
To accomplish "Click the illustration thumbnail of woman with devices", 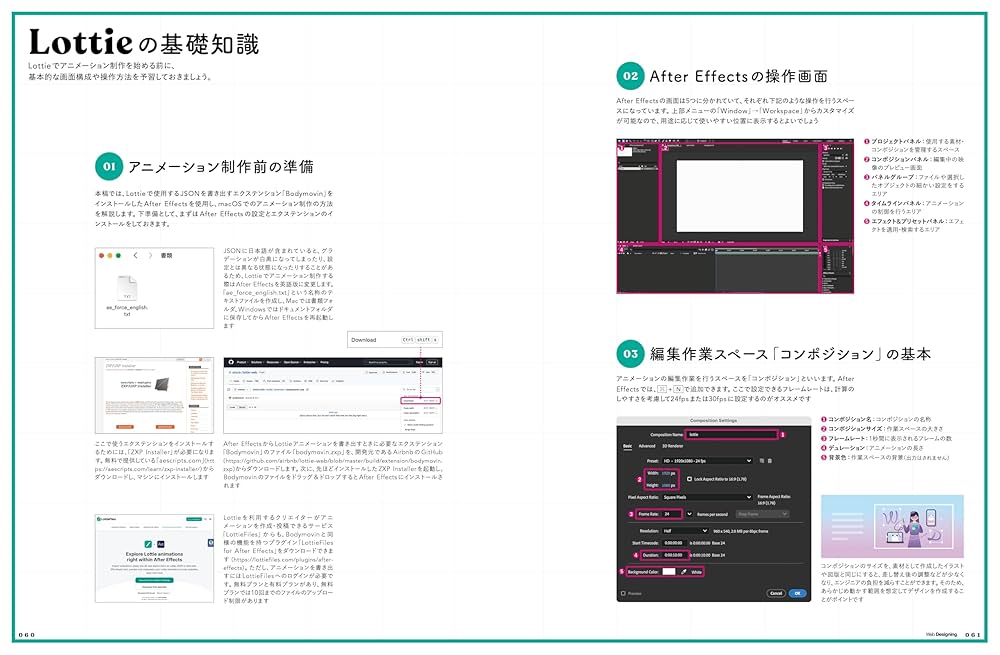I will pos(892,526).
